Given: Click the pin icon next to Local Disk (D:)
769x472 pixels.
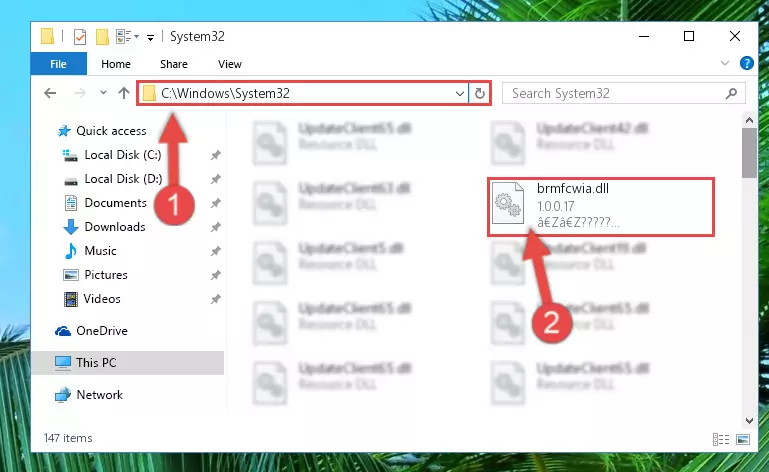Looking at the screenshot, I should [215, 179].
